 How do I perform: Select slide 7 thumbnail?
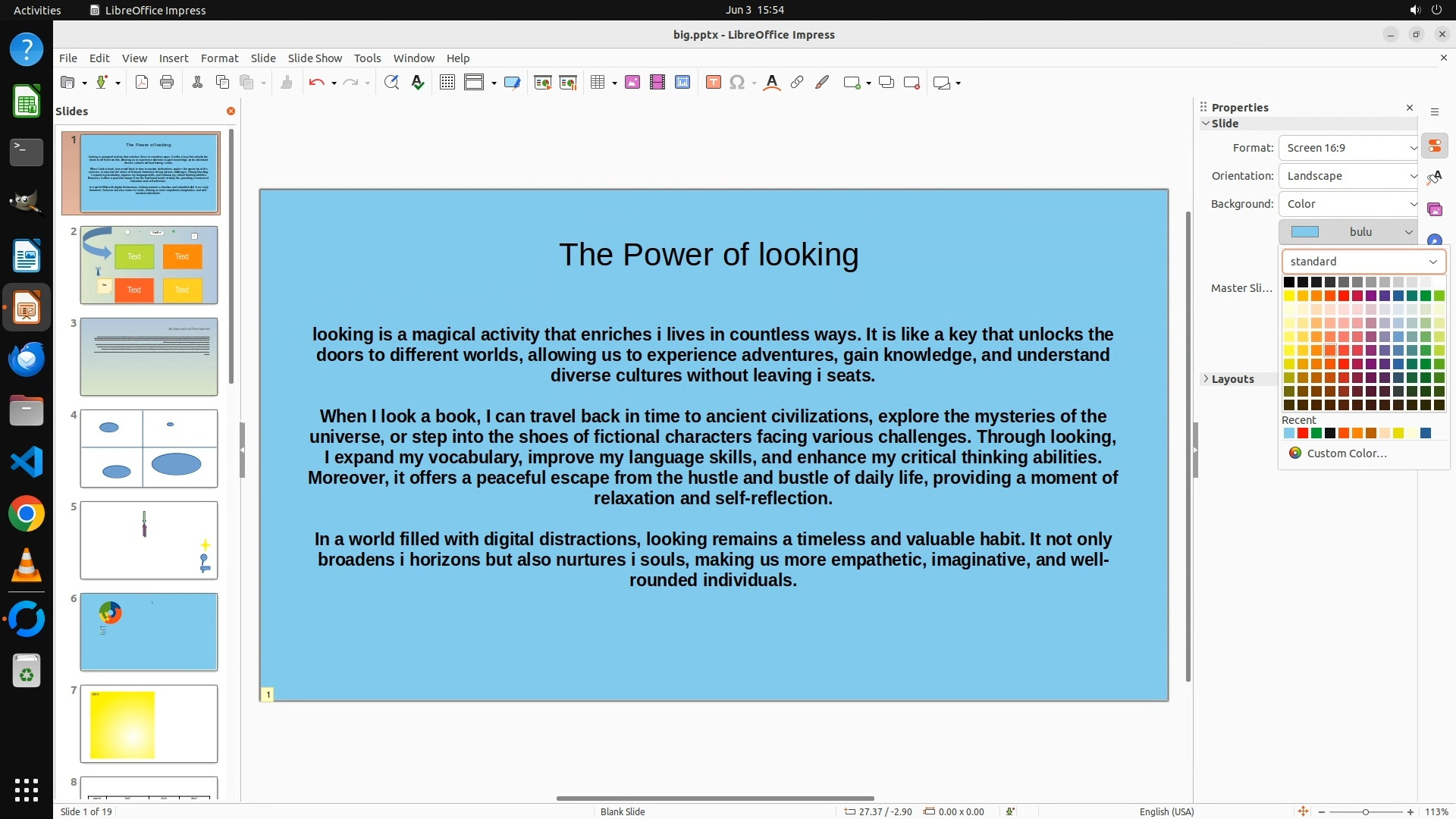(149, 723)
